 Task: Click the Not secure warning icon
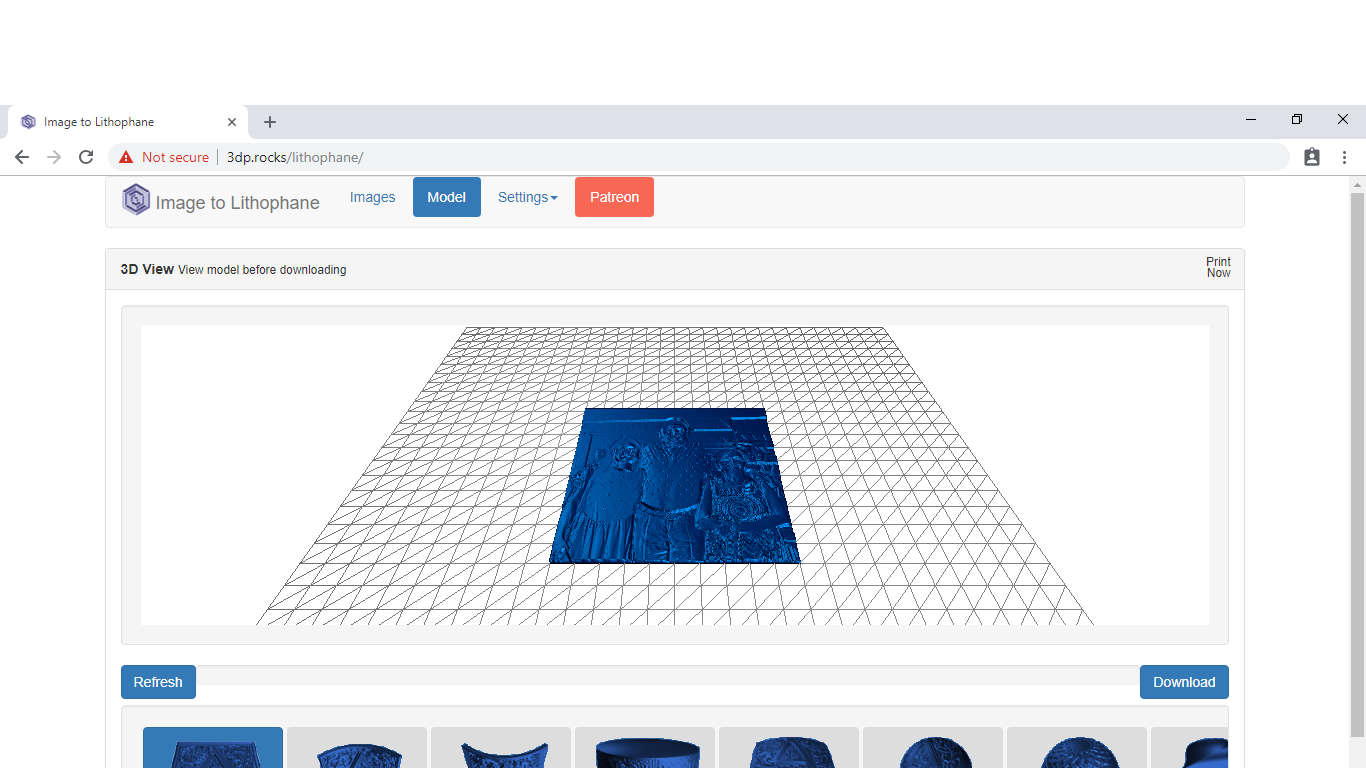[126, 157]
